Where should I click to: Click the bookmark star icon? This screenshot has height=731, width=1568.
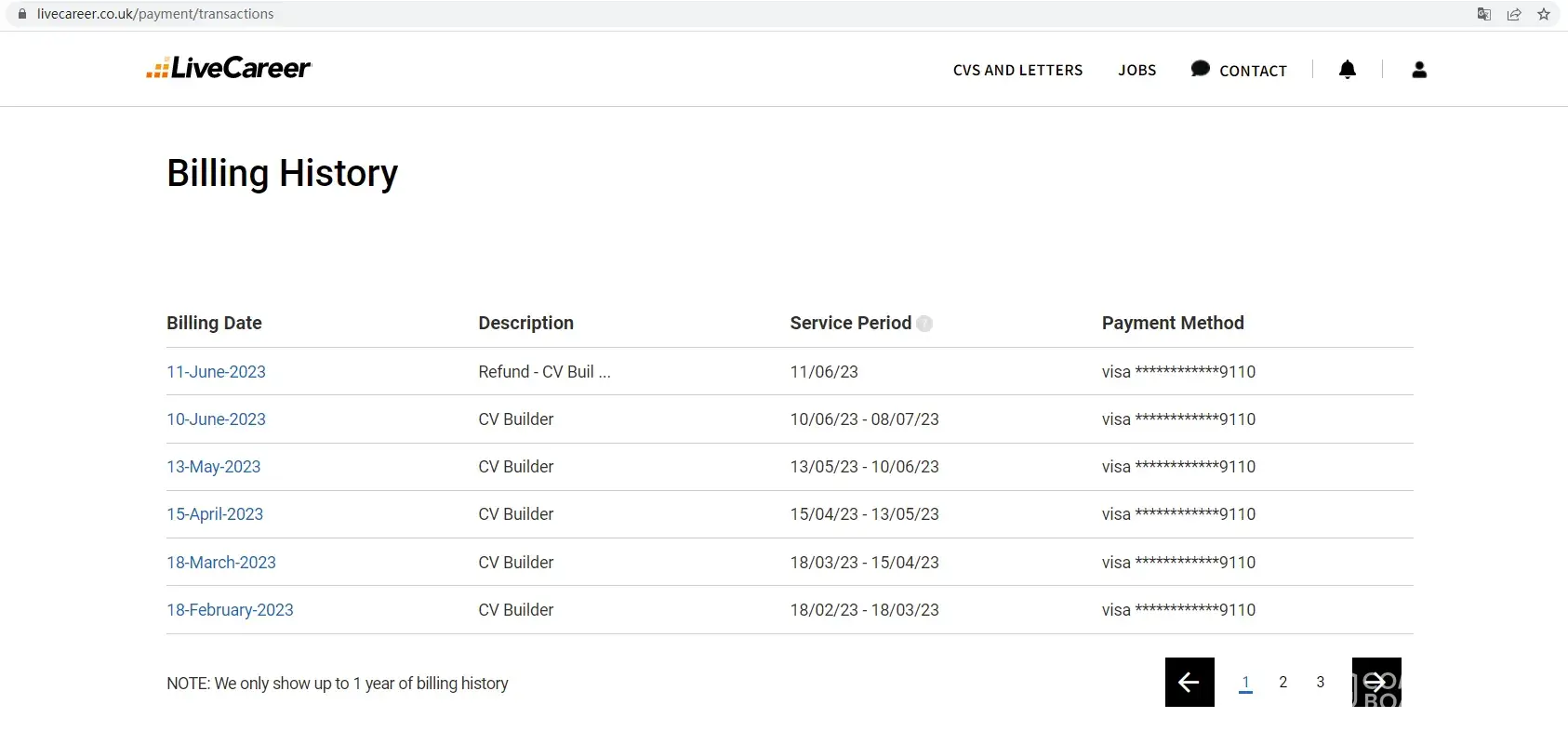1544,14
